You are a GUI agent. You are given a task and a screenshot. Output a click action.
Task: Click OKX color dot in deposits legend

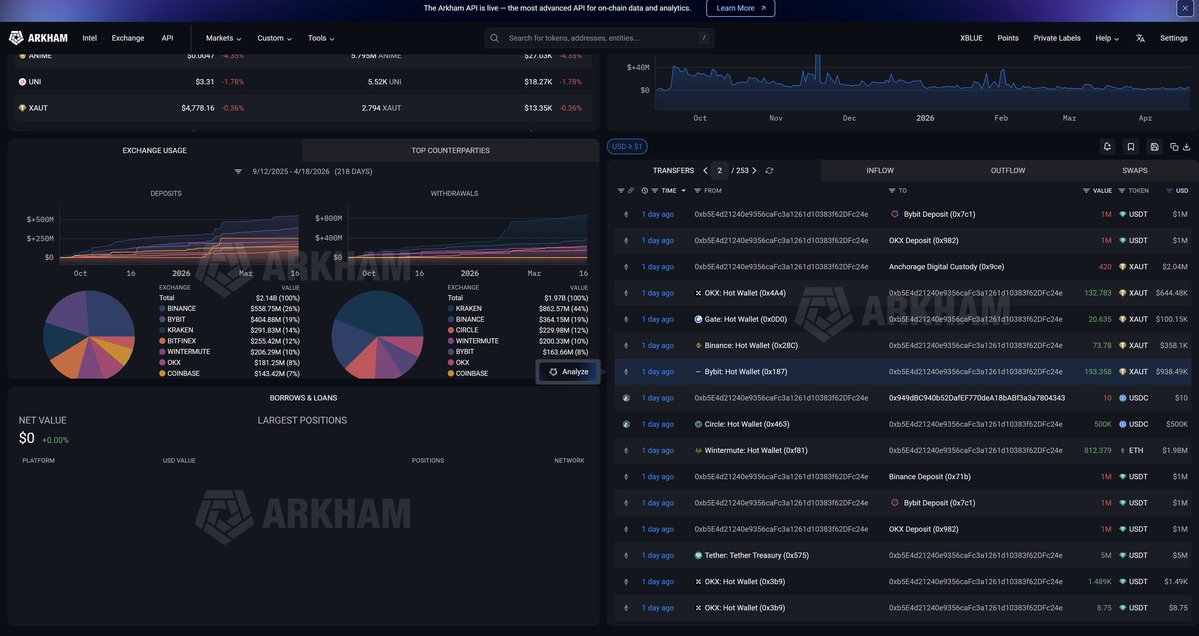(x=162, y=362)
